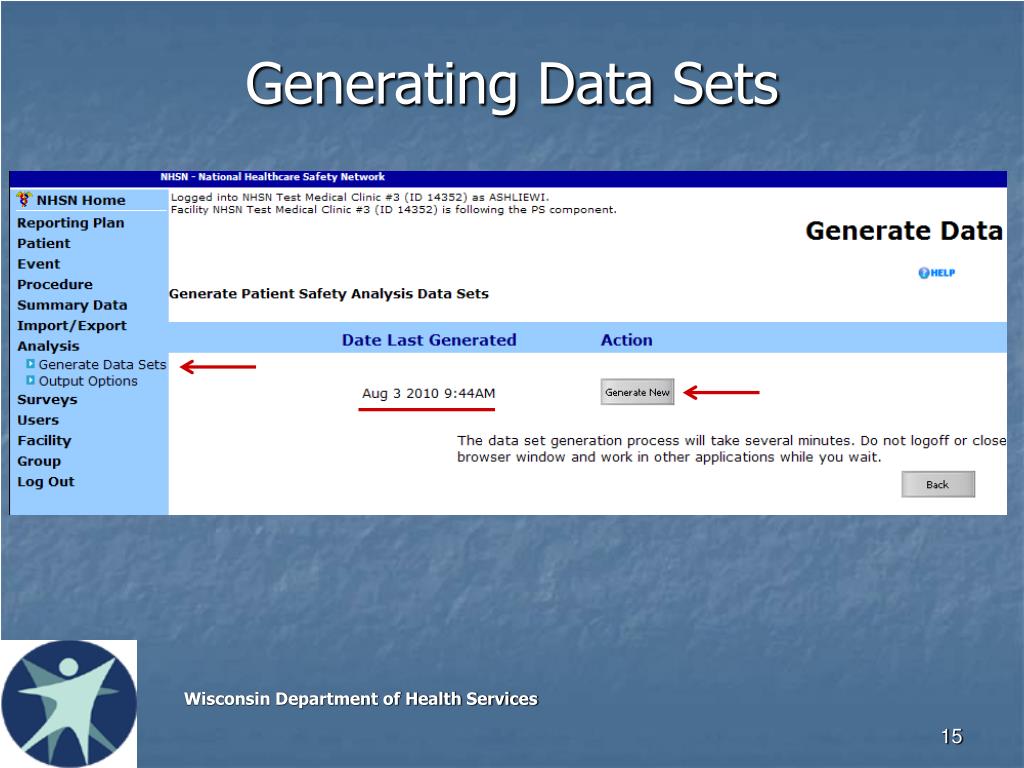Click the 'Logged into NHSN Test Medical Clinic' line
The image size is (1024, 768).
pyautogui.click(x=360, y=197)
